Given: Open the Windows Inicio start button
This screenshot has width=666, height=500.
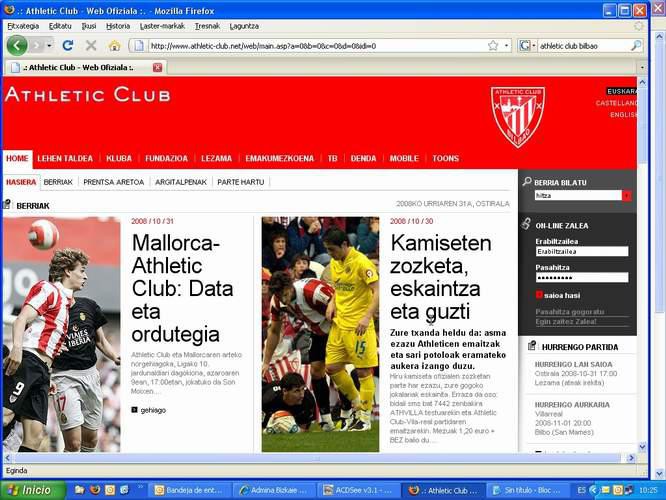Looking at the screenshot, I should point(33,490).
